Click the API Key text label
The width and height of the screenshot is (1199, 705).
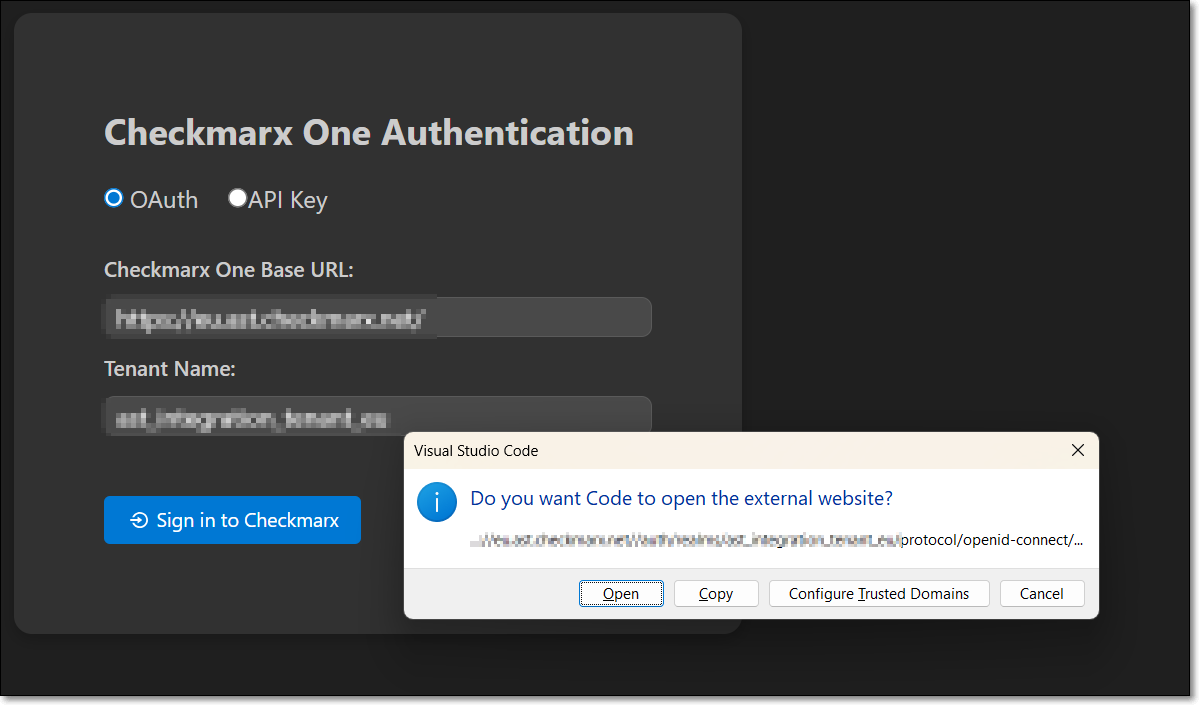pos(288,200)
